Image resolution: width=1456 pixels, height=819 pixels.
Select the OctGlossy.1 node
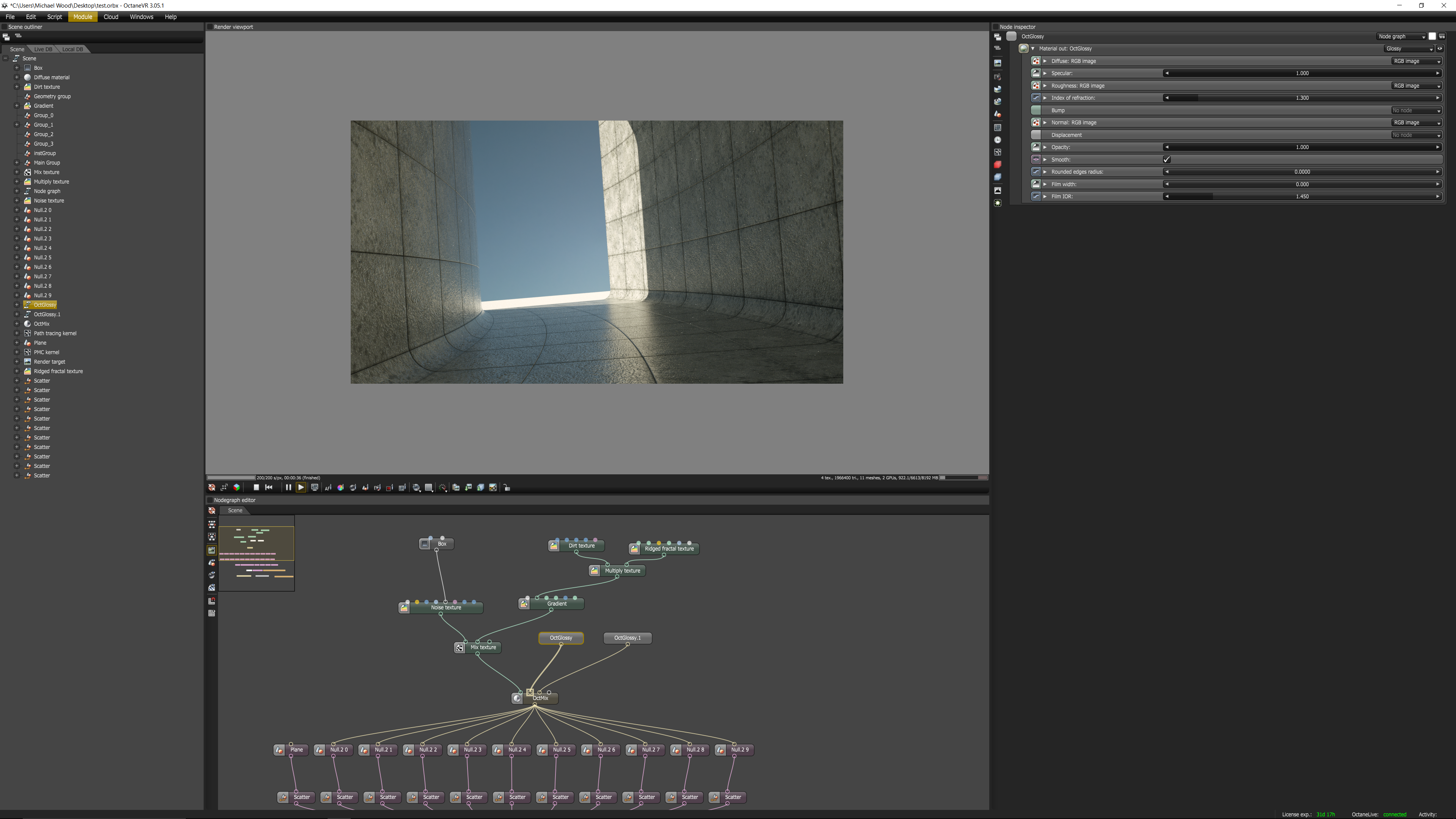point(628,637)
